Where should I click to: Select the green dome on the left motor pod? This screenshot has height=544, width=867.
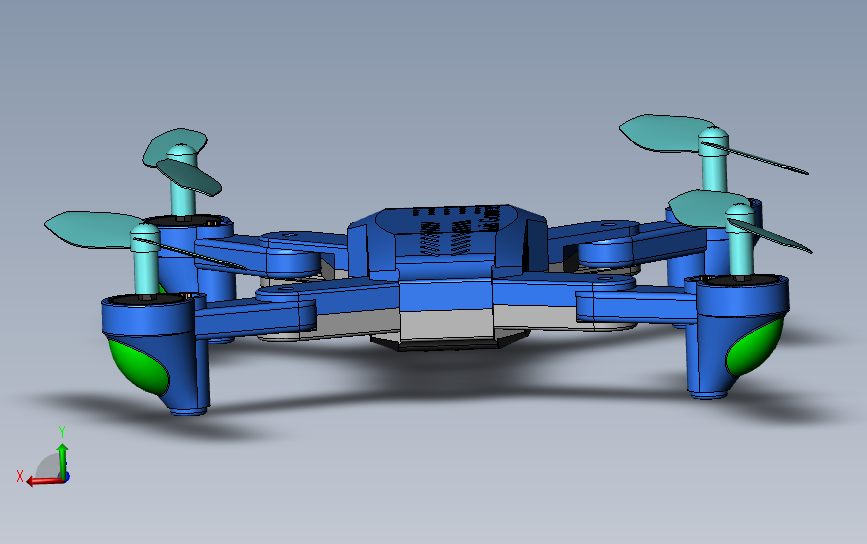pyautogui.click(x=137, y=367)
